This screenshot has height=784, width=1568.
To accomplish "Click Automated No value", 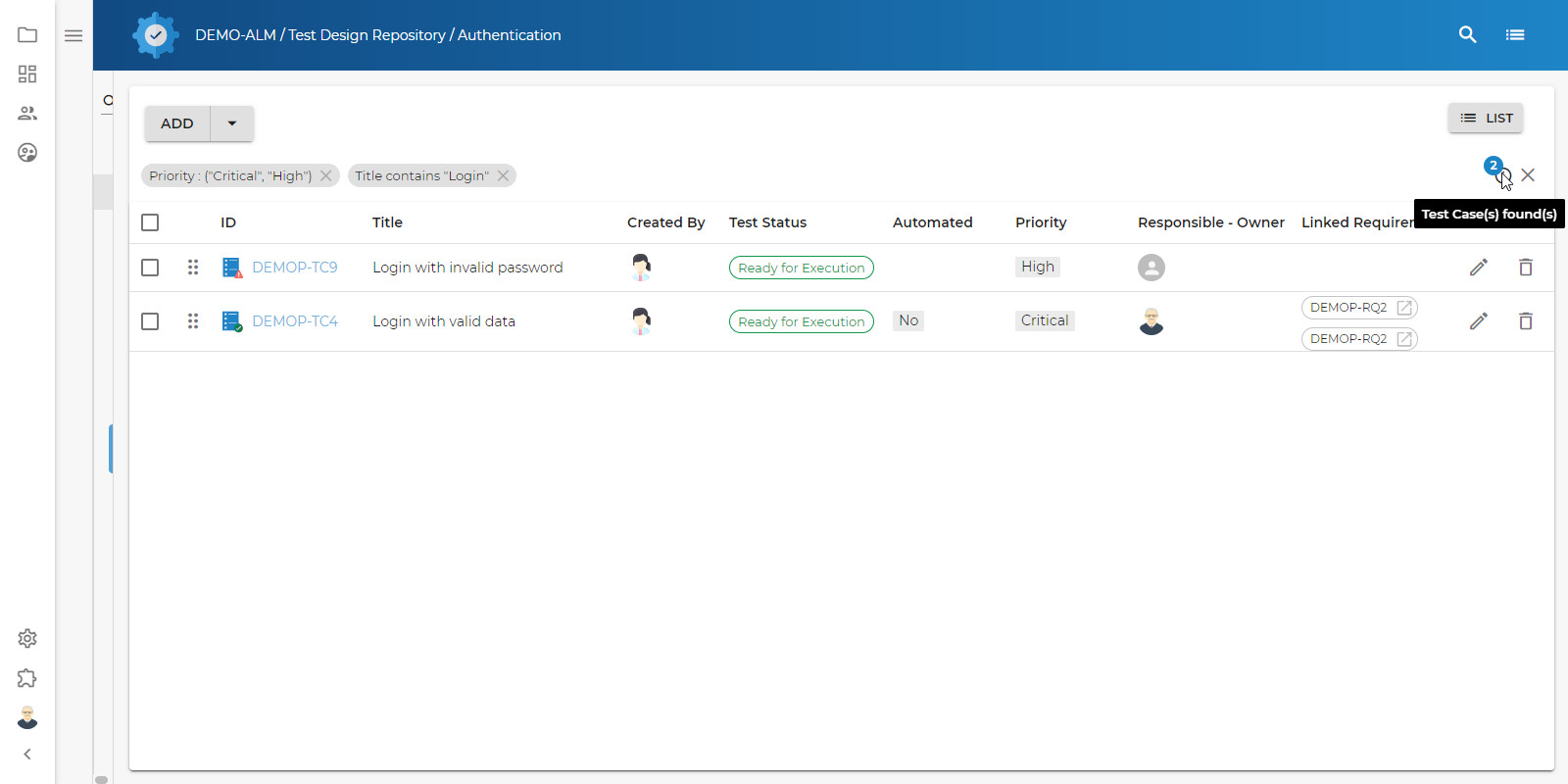I will click(908, 320).
